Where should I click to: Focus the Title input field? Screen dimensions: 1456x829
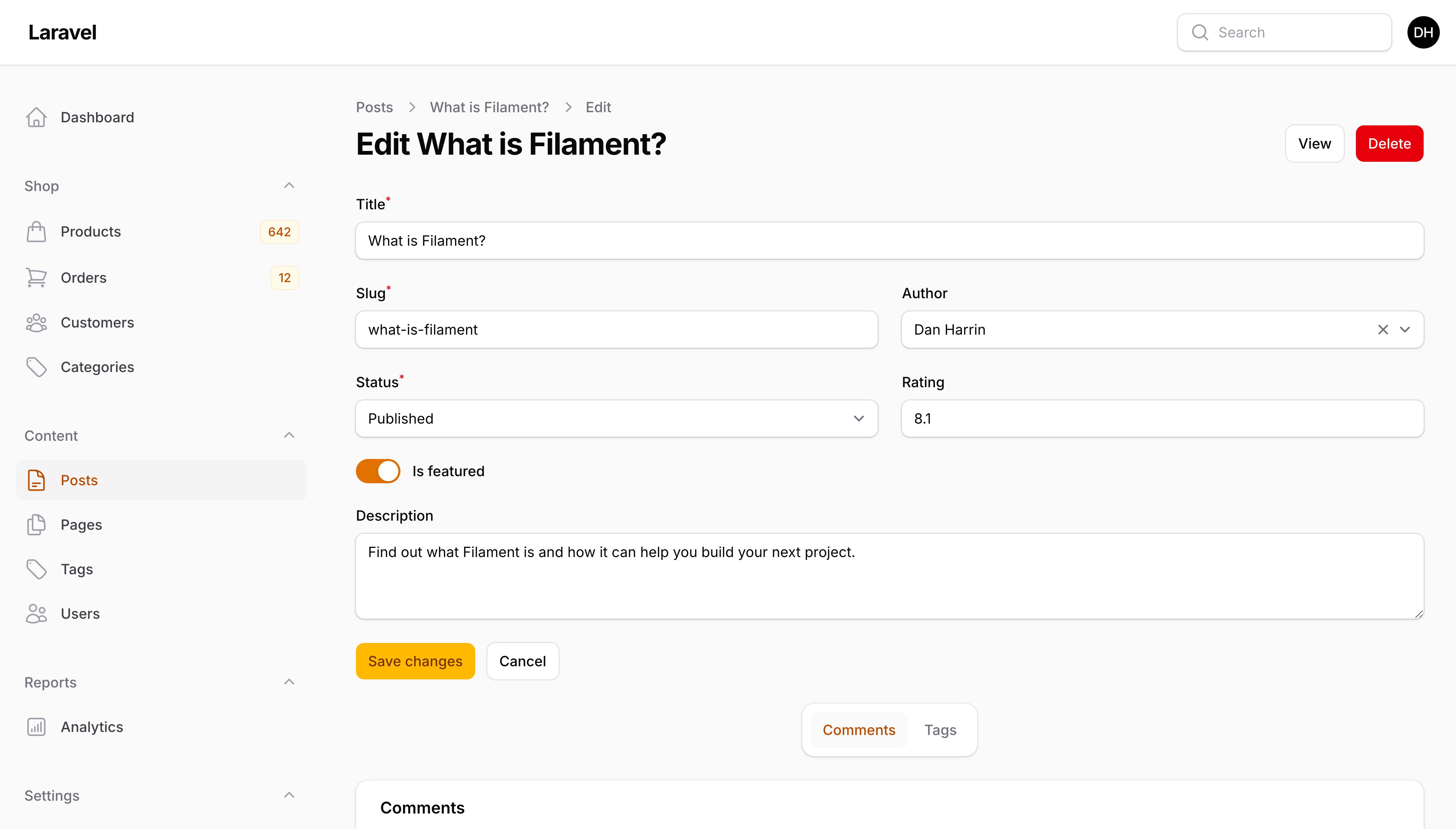(889, 241)
